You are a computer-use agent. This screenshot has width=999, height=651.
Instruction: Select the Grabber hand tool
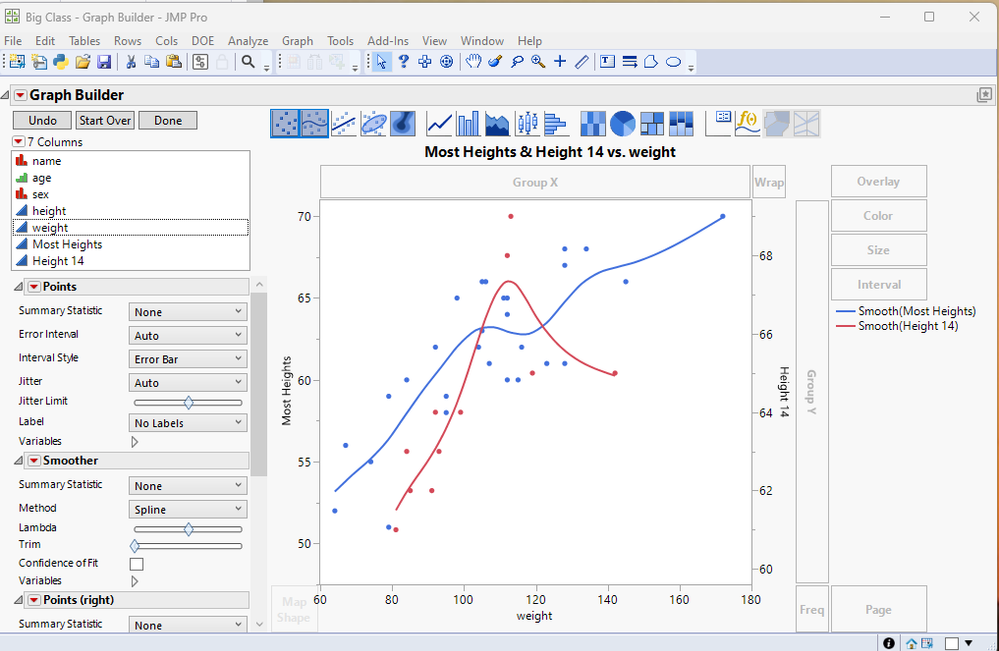473,62
